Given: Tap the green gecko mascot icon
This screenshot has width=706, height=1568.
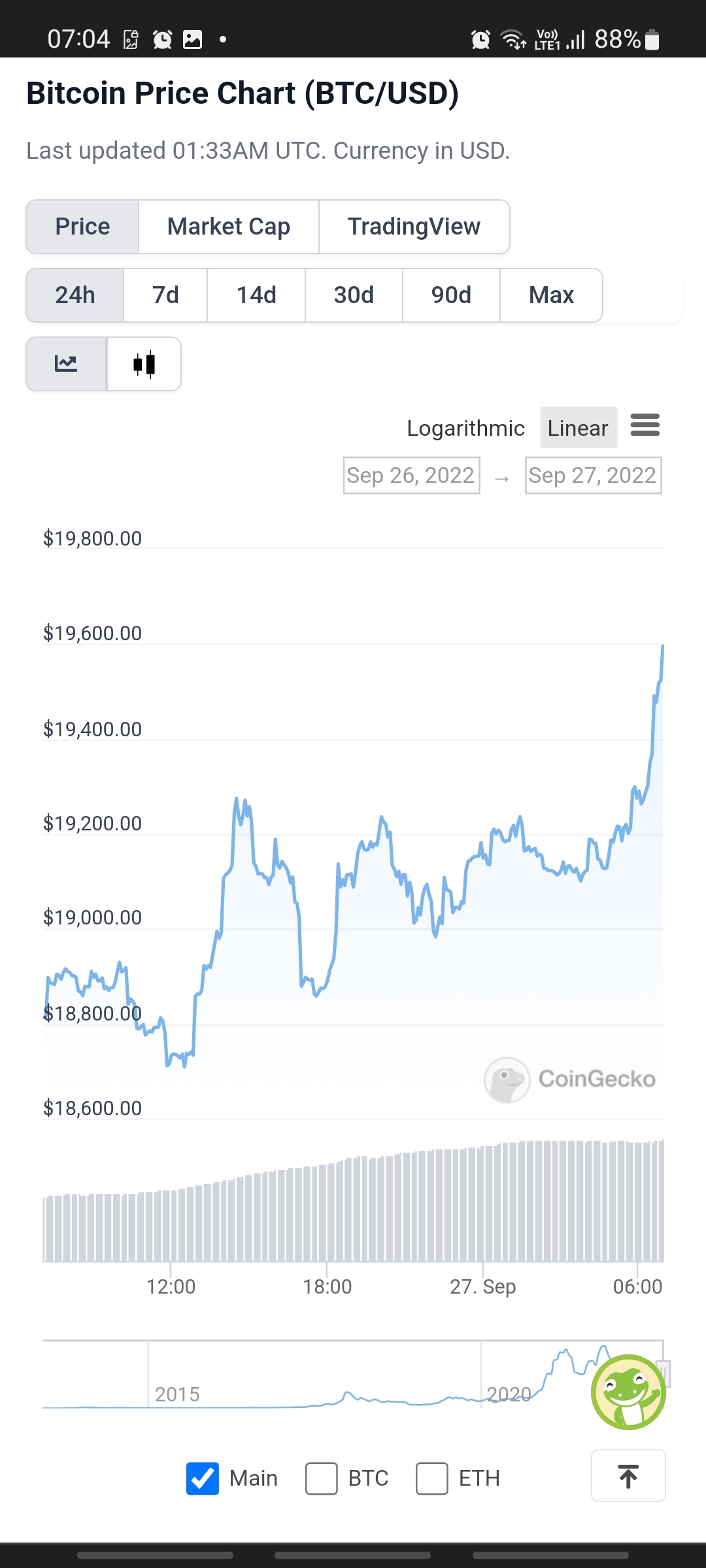Looking at the screenshot, I should [x=628, y=1392].
